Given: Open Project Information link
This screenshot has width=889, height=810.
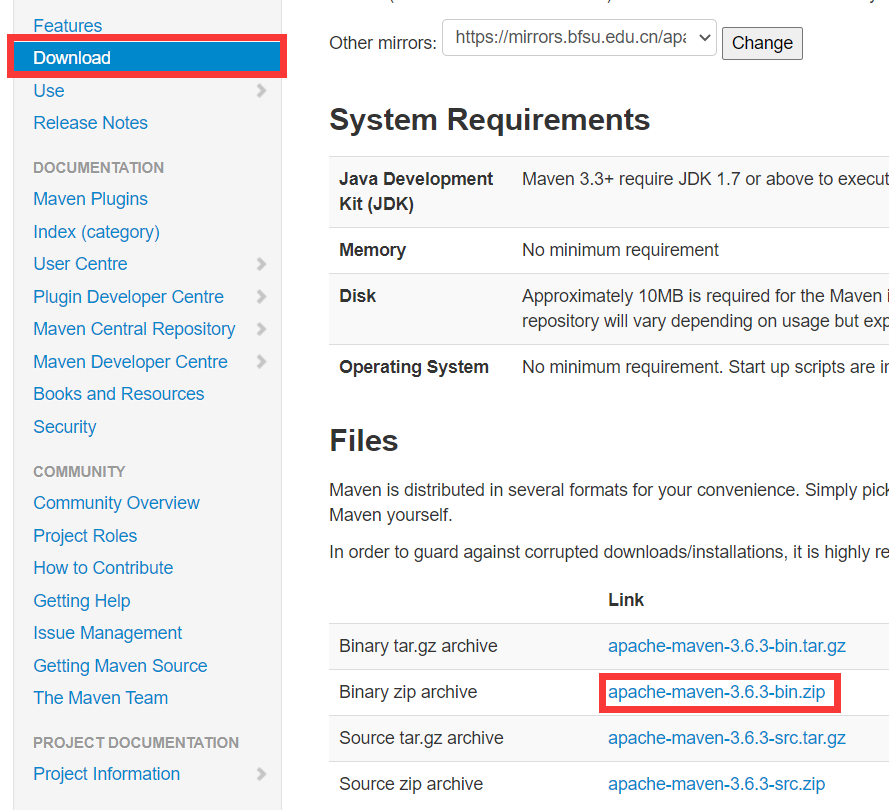Looking at the screenshot, I should click(x=107, y=774).
